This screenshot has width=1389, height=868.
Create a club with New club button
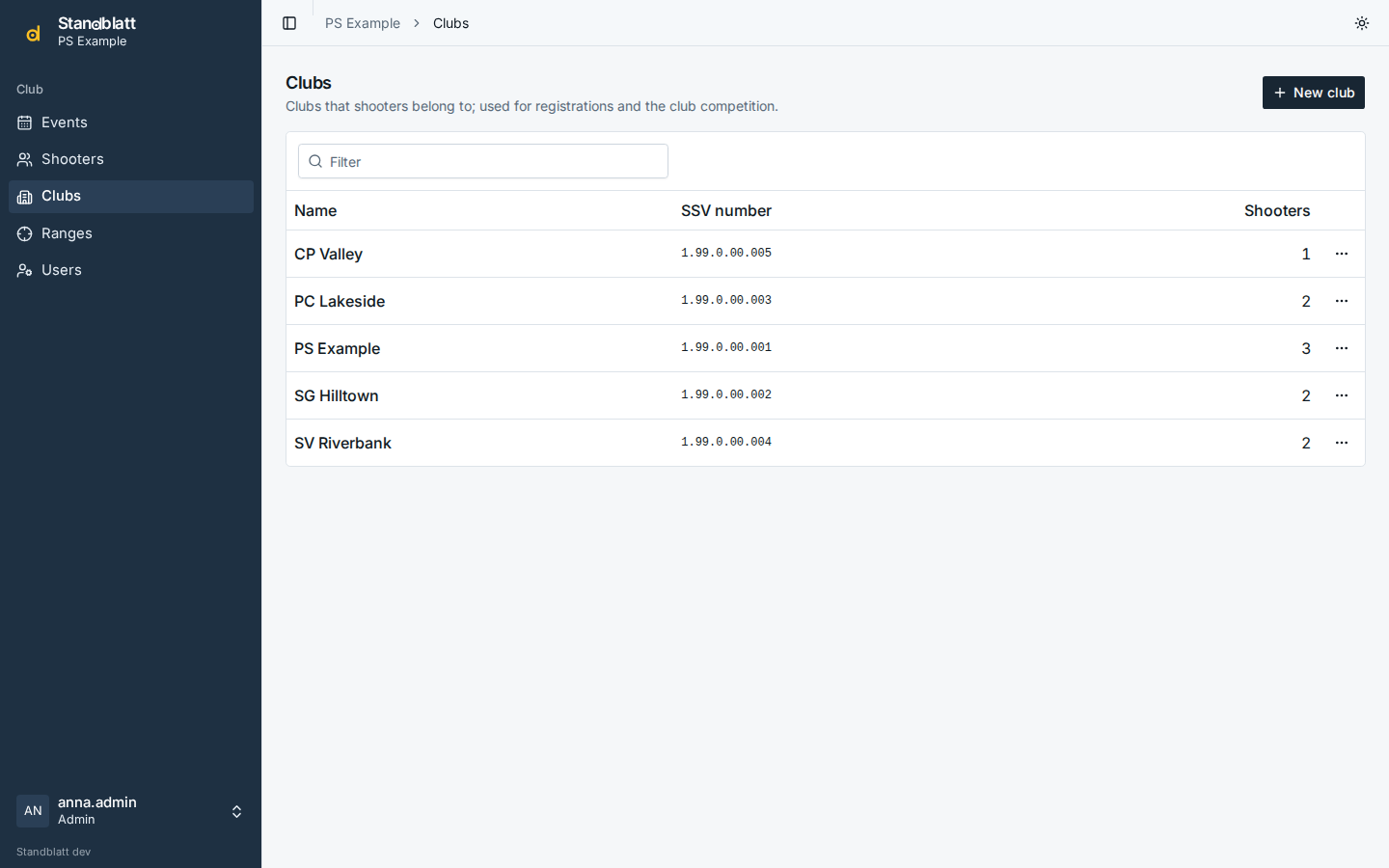click(1313, 93)
